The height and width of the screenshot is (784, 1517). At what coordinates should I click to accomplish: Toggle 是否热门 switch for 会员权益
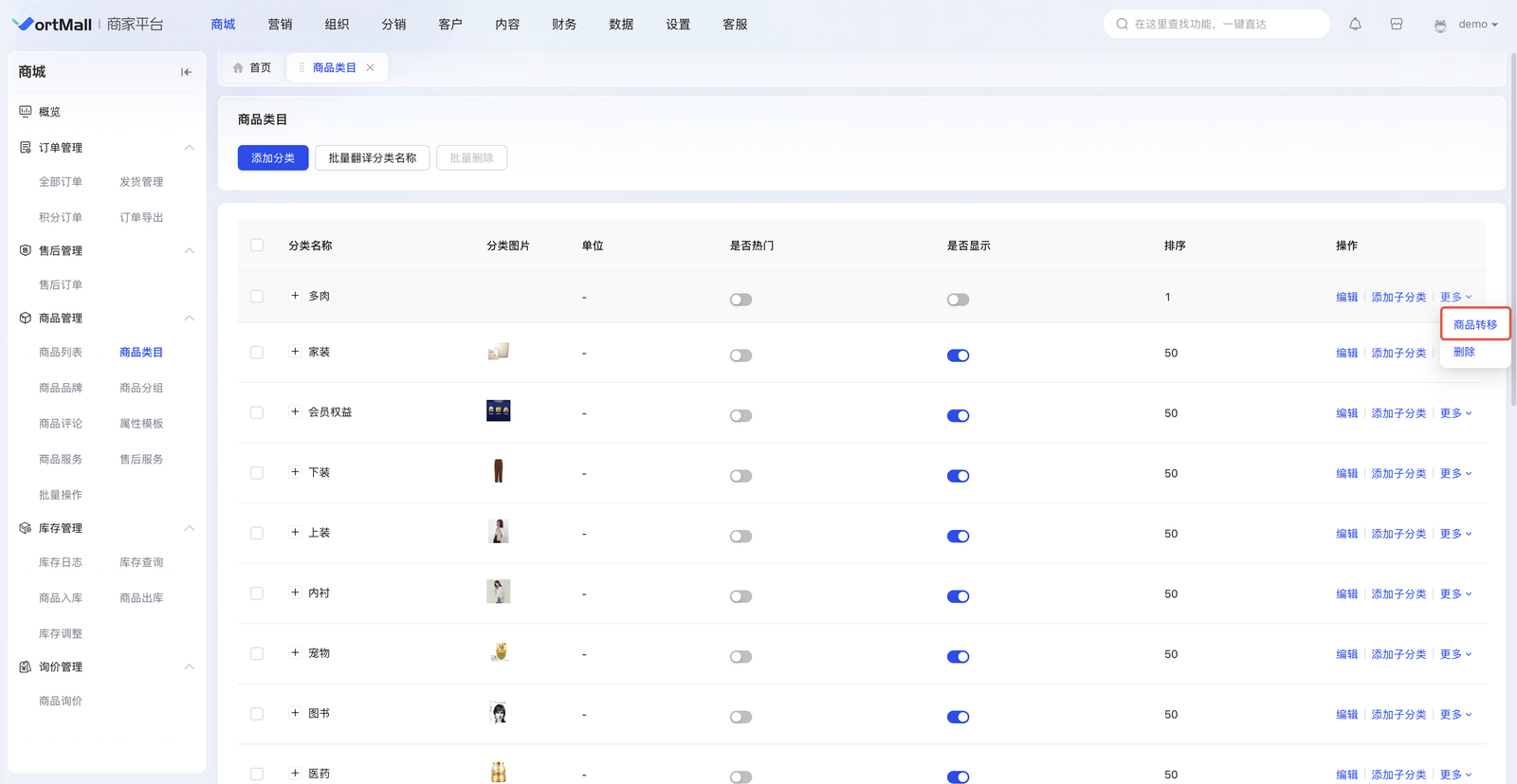click(x=740, y=416)
